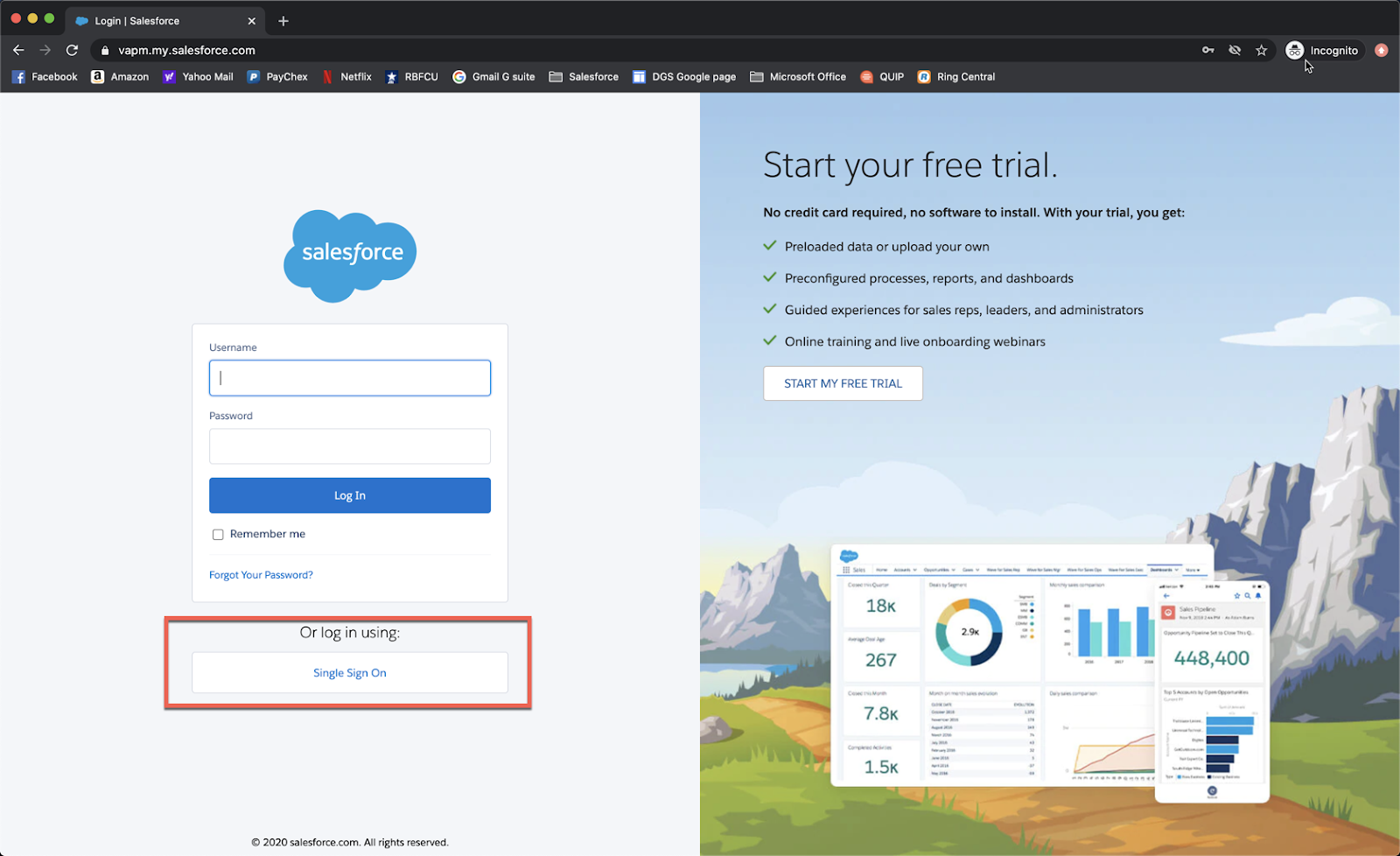
Task: Click 'Online training and live onboarding webinars' text
Action: point(915,341)
